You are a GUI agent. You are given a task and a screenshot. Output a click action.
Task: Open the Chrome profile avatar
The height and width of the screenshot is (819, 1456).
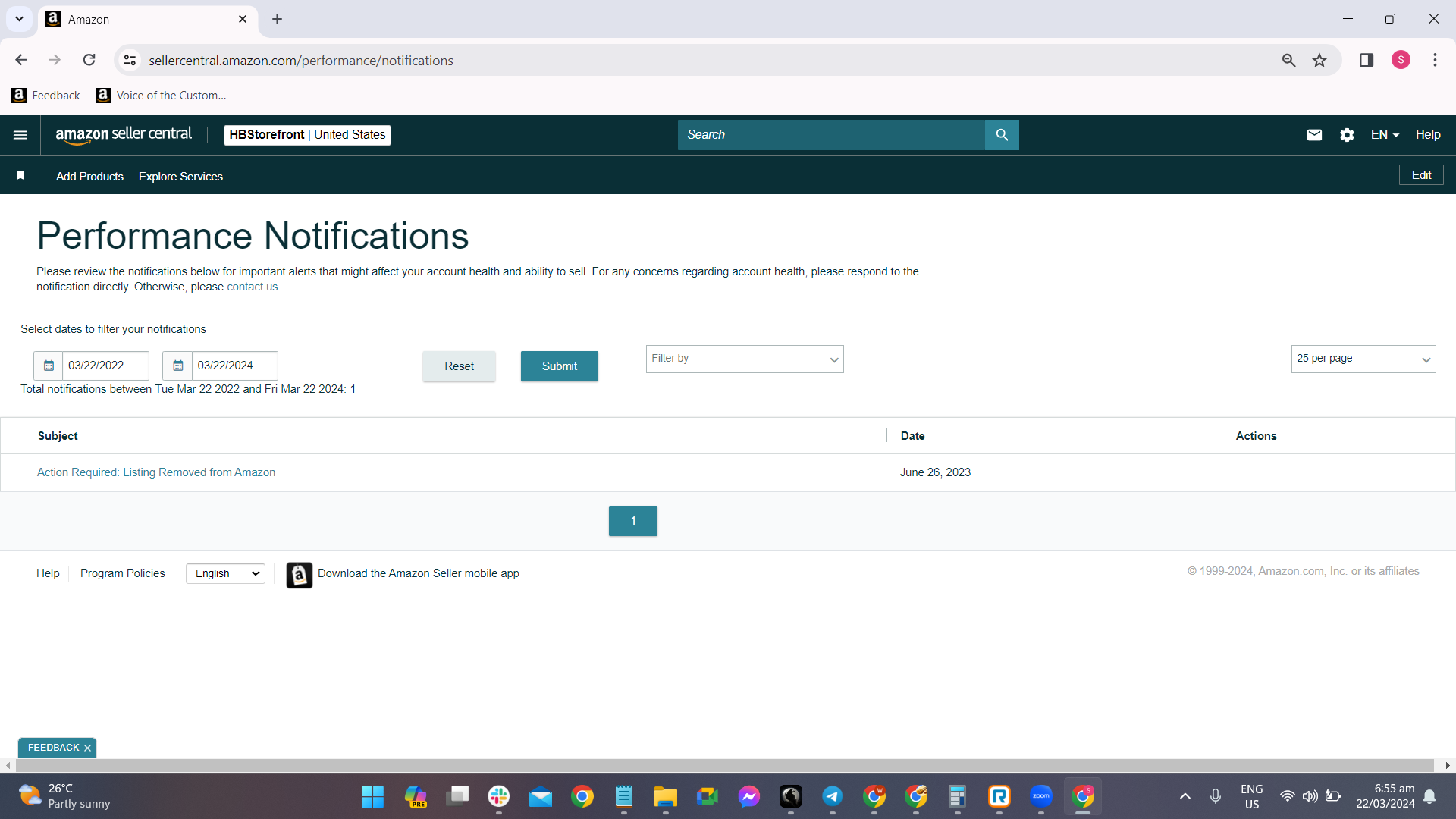pyautogui.click(x=1401, y=60)
